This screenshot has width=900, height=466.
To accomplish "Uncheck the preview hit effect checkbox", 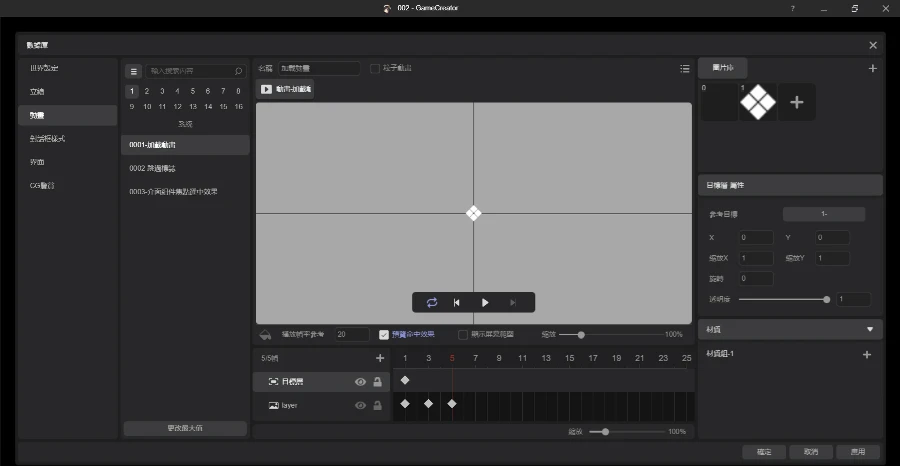I will click(384, 335).
